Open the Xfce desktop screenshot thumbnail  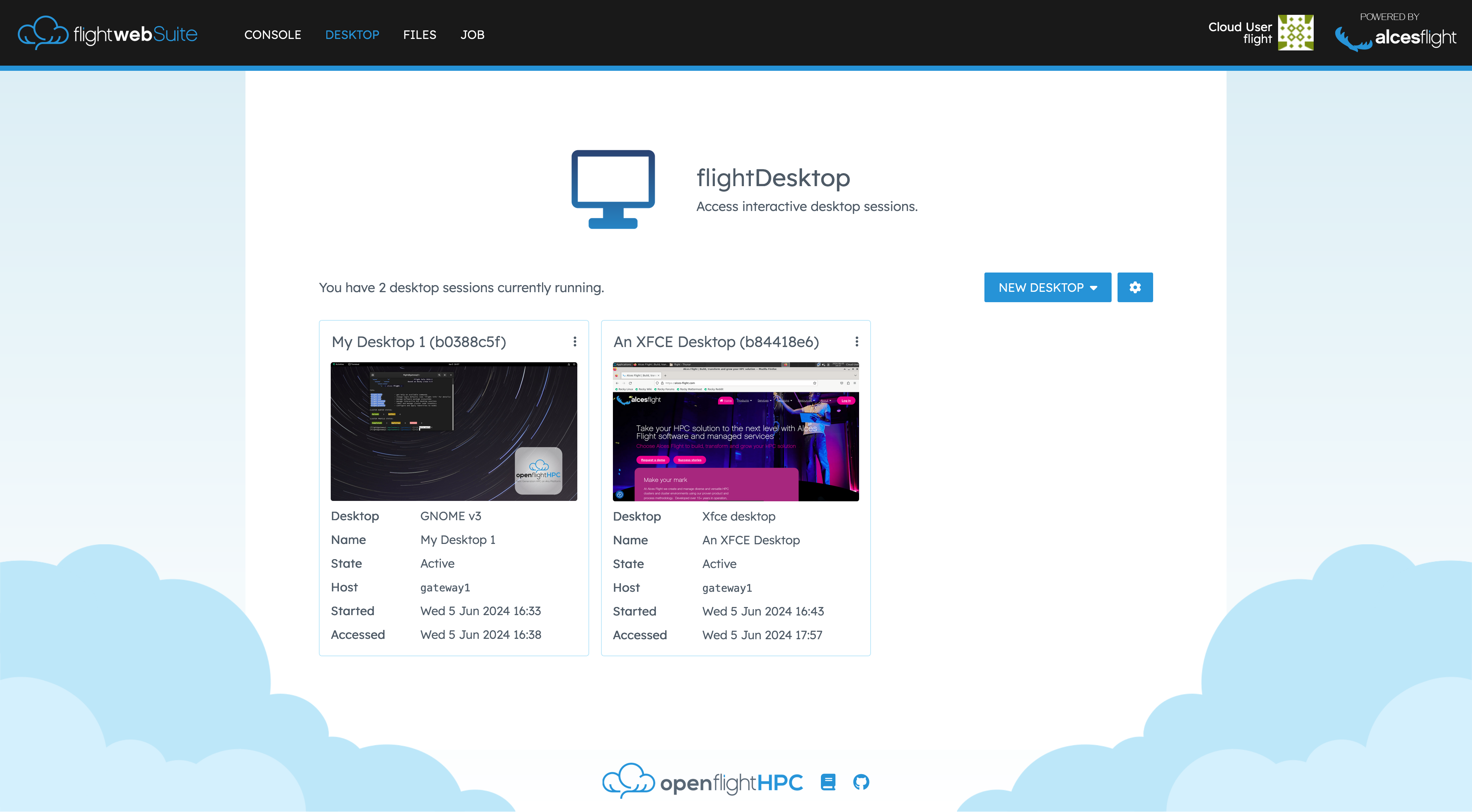pyautogui.click(x=735, y=432)
